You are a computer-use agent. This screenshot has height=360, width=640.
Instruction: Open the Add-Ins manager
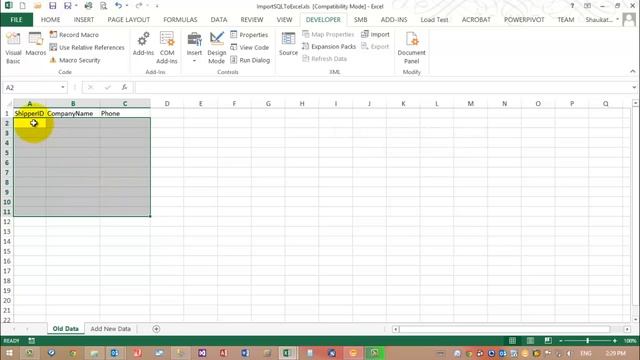click(143, 44)
